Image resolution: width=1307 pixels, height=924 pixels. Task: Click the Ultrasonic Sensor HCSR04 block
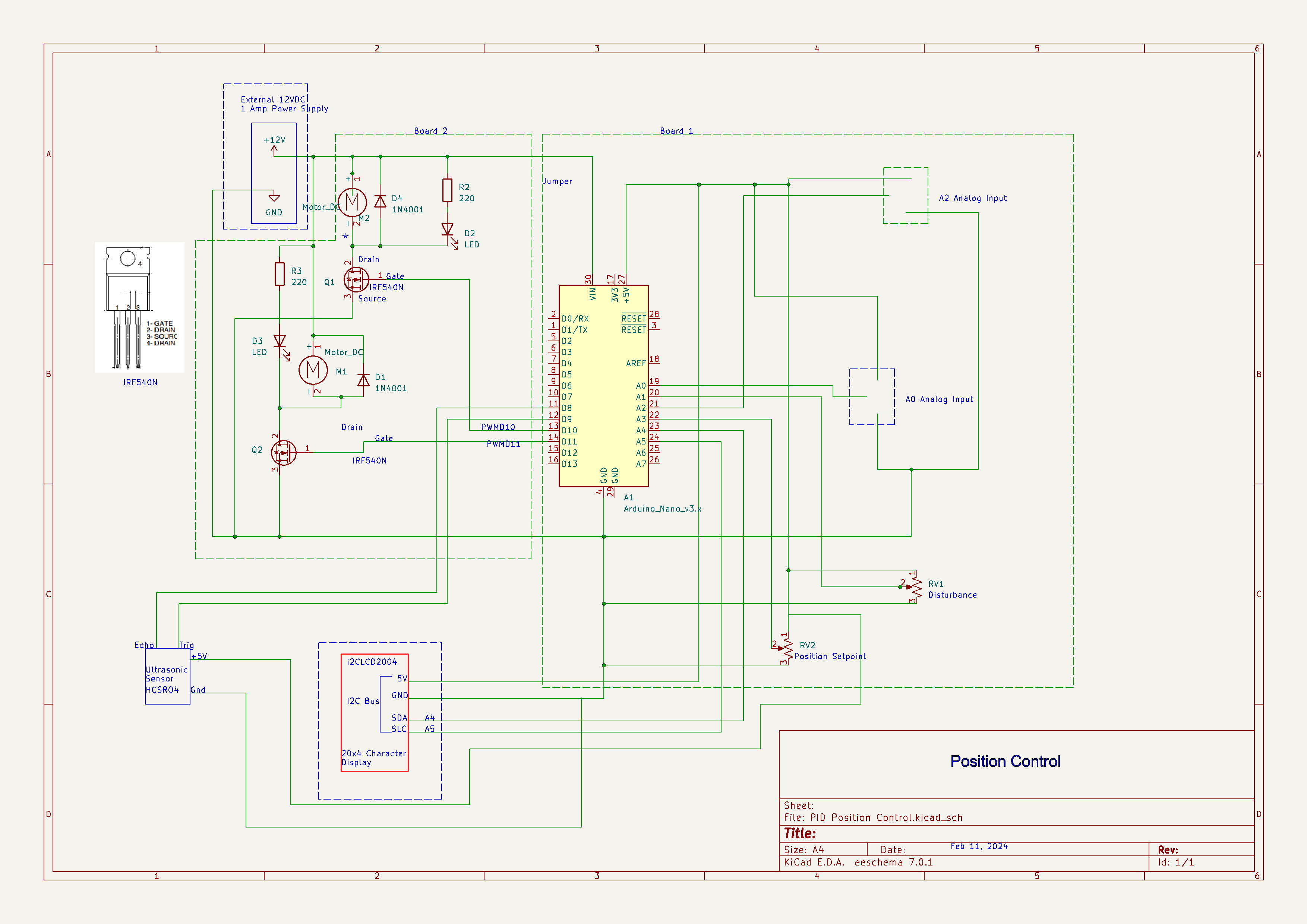pyautogui.click(x=167, y=677)
